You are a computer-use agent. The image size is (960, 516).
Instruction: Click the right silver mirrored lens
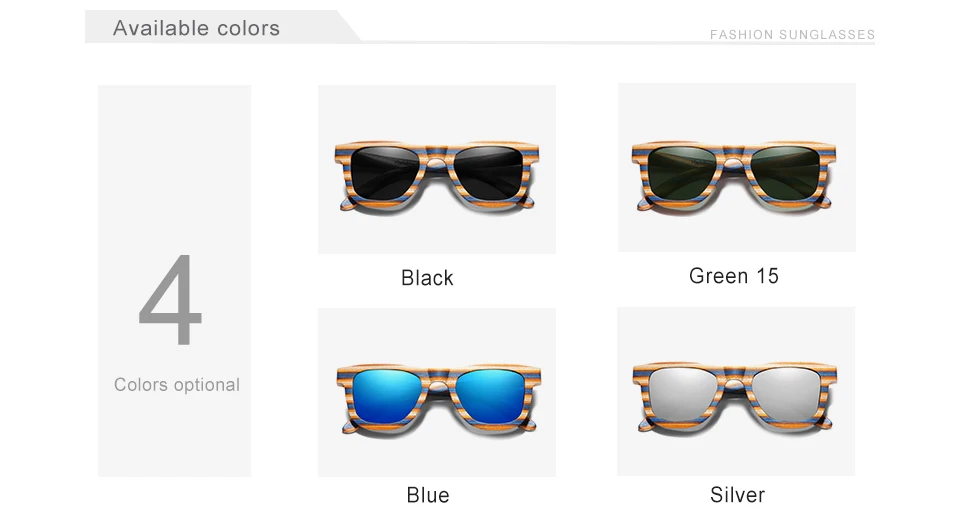787,395
